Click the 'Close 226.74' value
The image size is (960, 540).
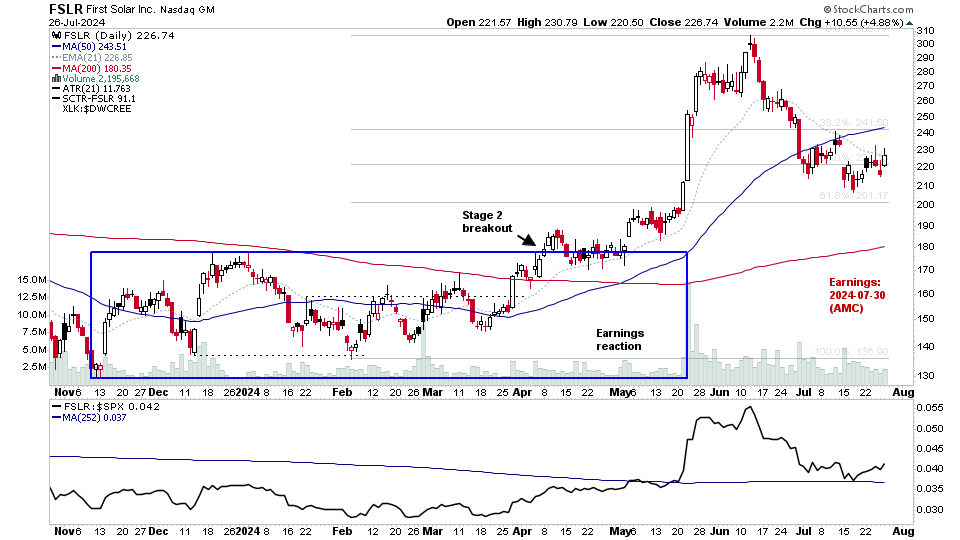point(683,22)
